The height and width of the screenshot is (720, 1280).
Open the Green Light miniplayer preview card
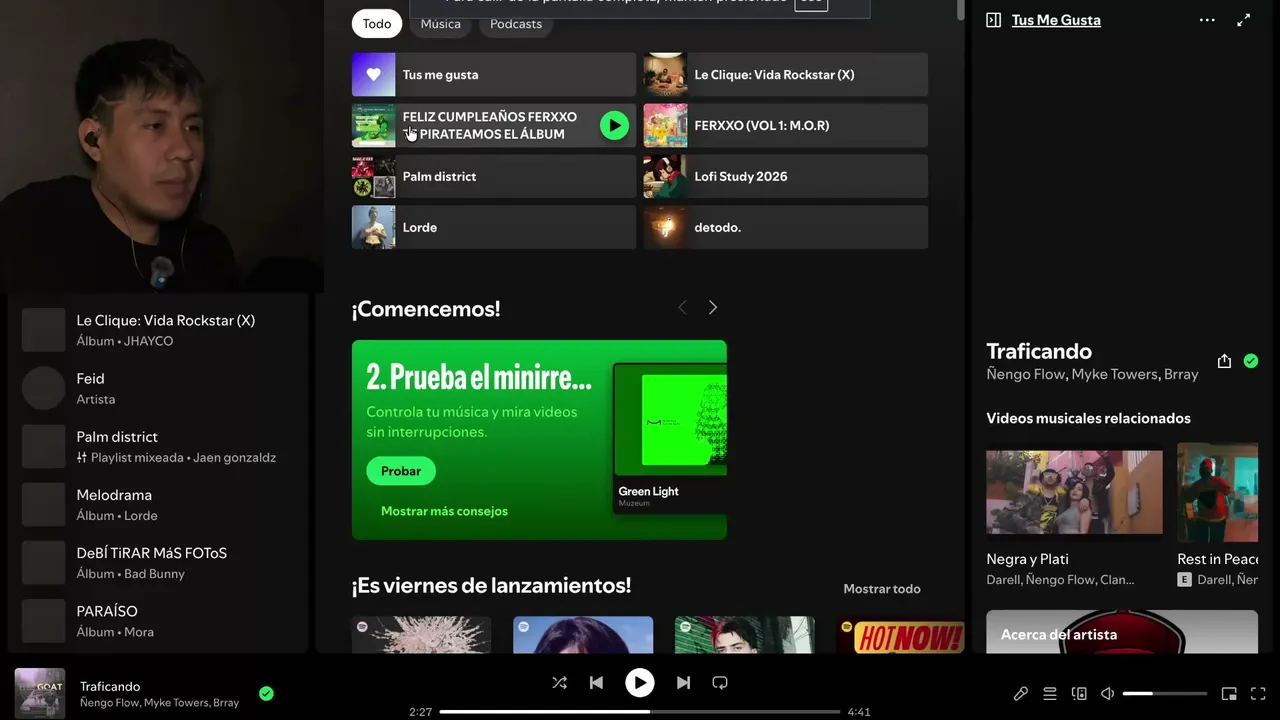[x=670, y=439]
